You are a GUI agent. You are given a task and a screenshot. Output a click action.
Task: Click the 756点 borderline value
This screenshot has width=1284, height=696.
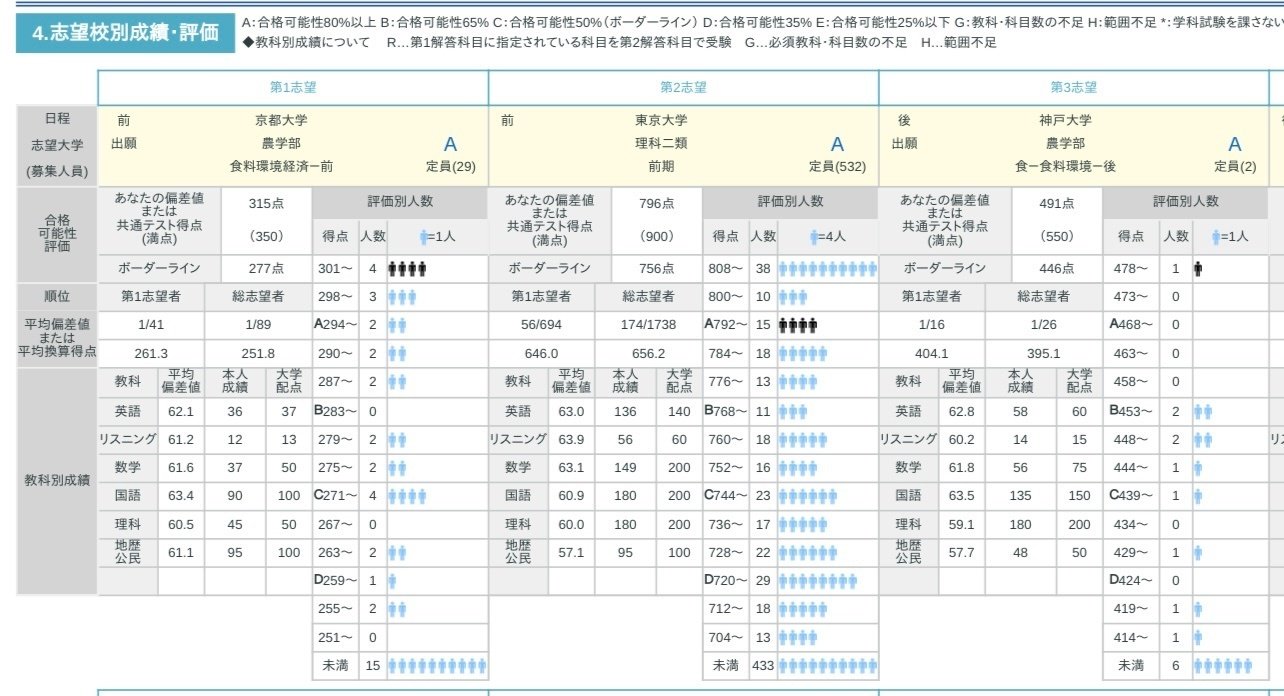[657, 269]
